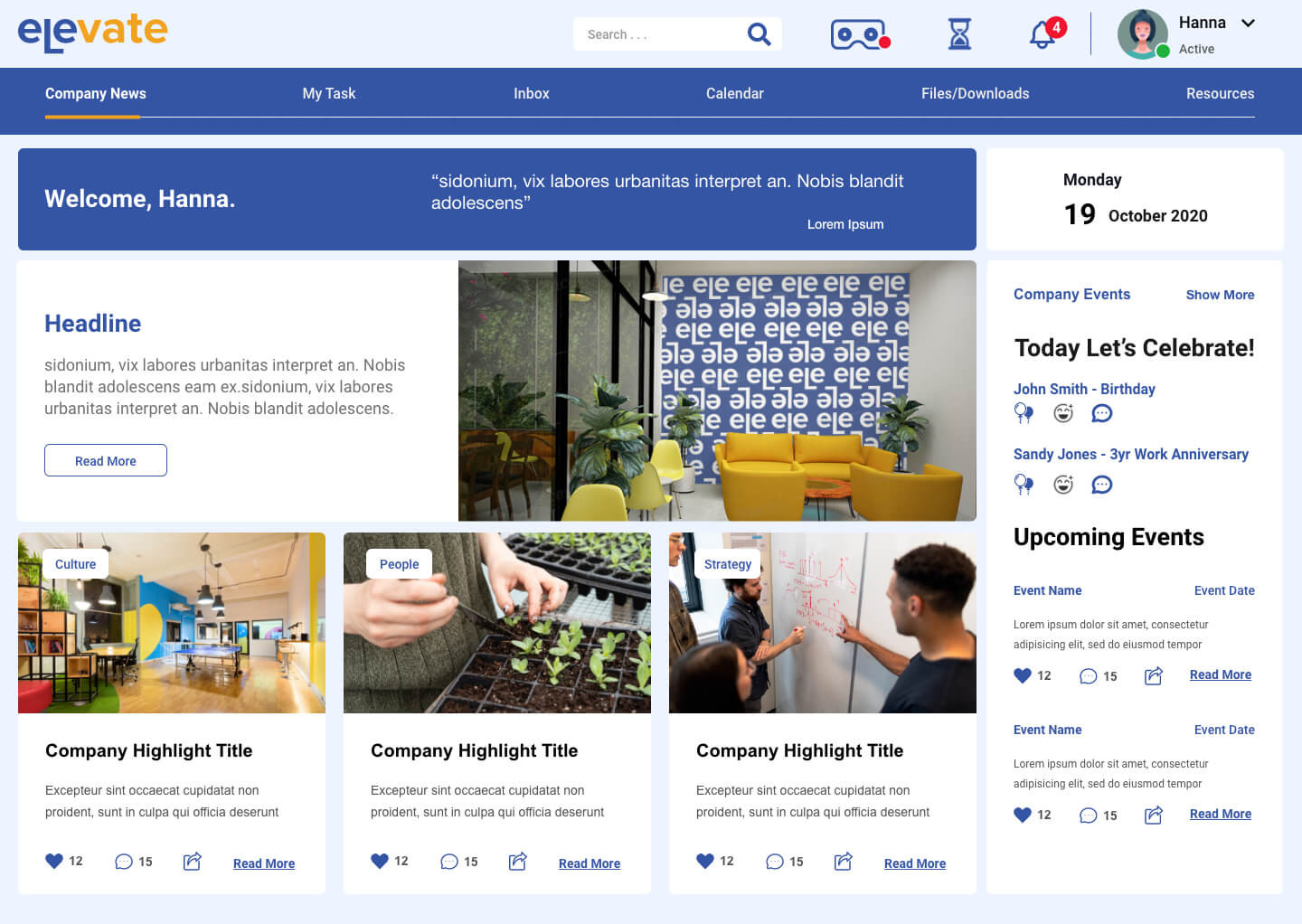Expand Hanna's profile dropdown chevron
This screenshot has width=1302, height=924.
coord(1248,23)
